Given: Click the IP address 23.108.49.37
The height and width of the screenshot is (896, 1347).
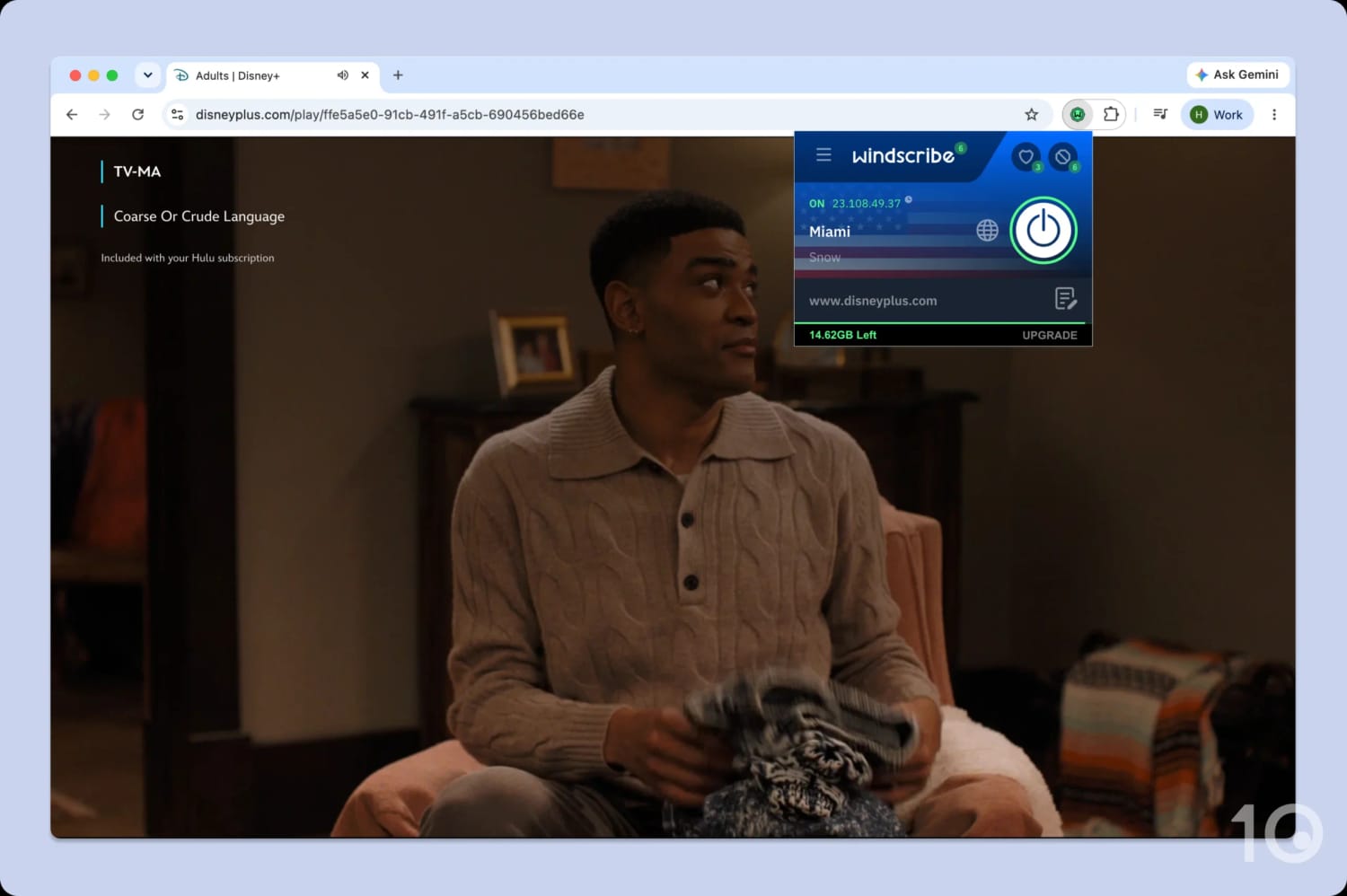Looking at the screenshot, I should pos(866,204).
